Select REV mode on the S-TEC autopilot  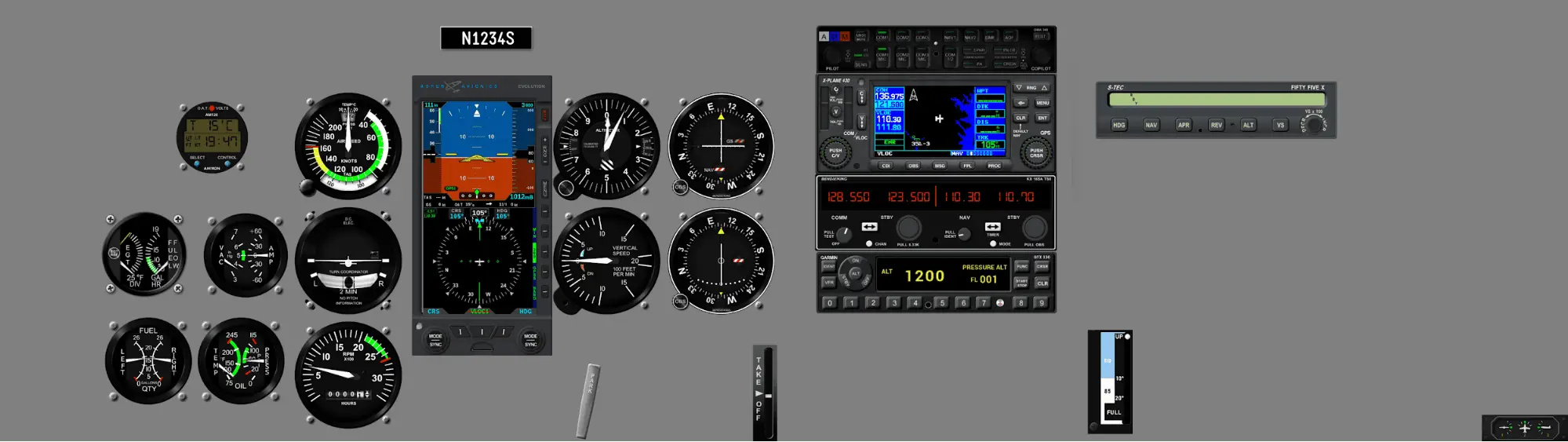pos(1216,125)
